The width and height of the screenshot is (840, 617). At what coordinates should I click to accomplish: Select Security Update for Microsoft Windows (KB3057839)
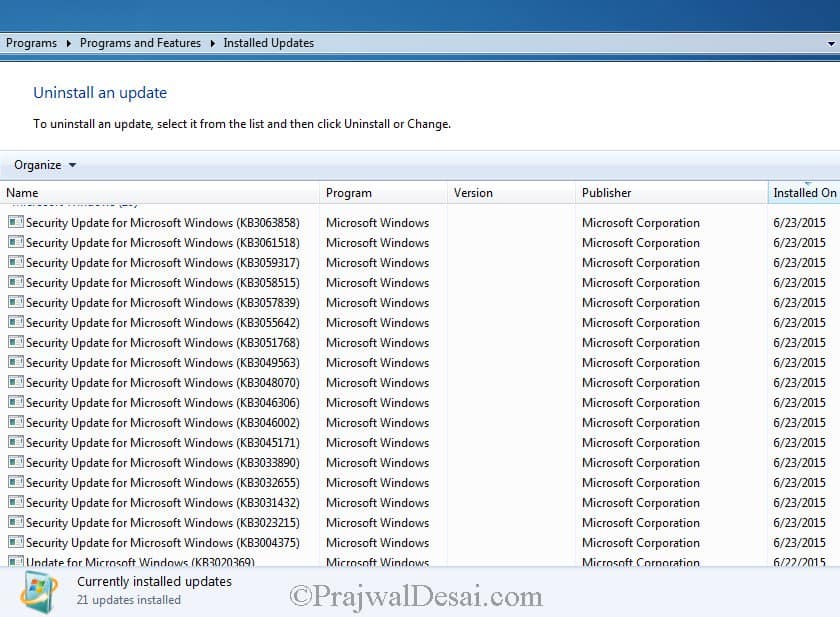(x=163, y=303)
